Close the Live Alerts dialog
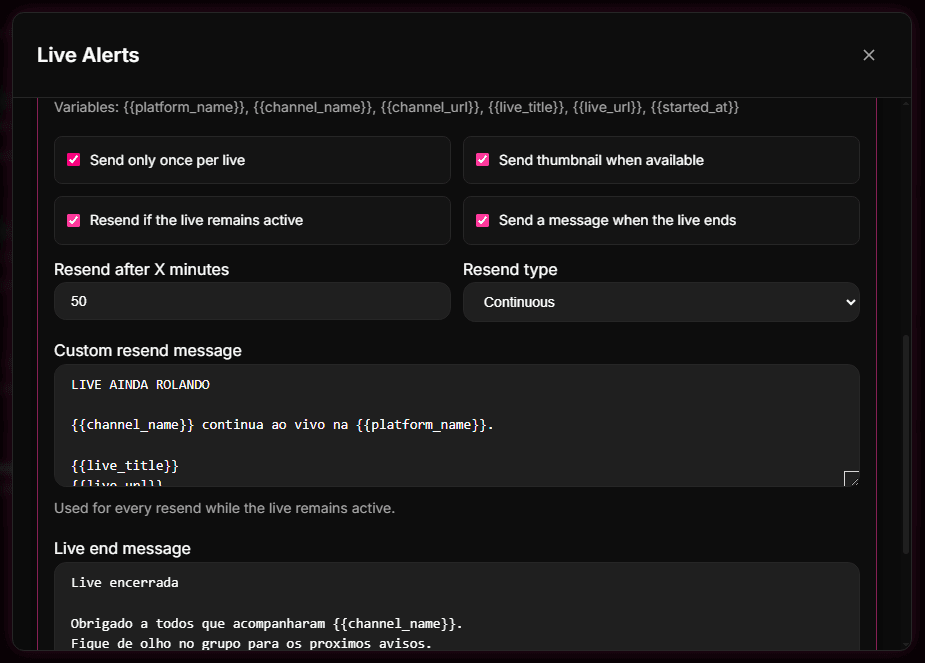925x663 pixels. click(868, 55)
